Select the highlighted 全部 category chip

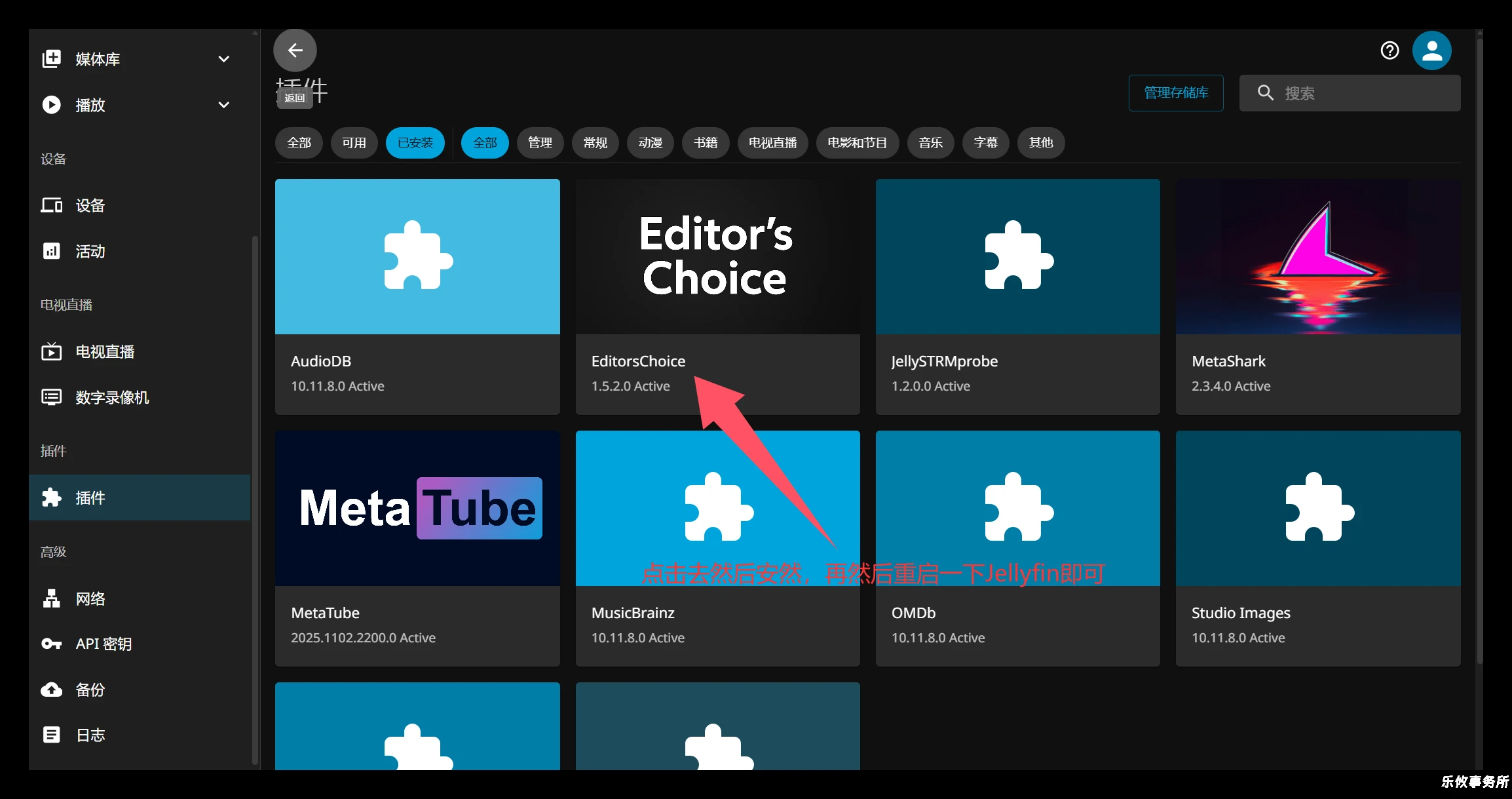pyautogui.click(x=485, y=143)
